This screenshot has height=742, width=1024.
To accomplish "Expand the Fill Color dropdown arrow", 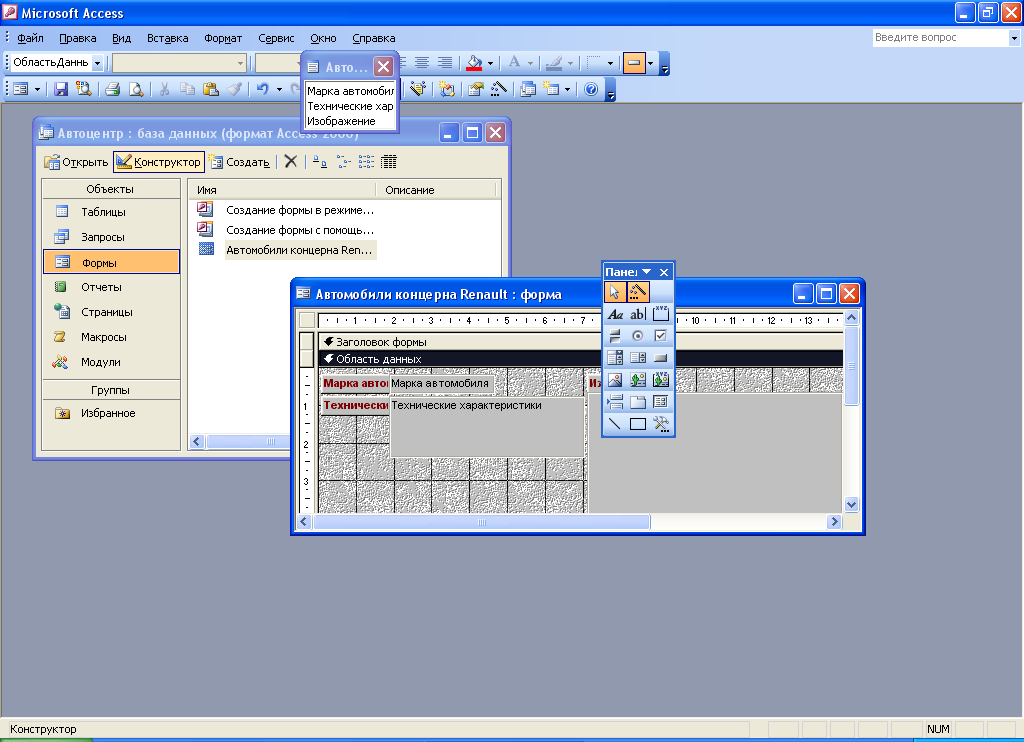I will [490, 63].
